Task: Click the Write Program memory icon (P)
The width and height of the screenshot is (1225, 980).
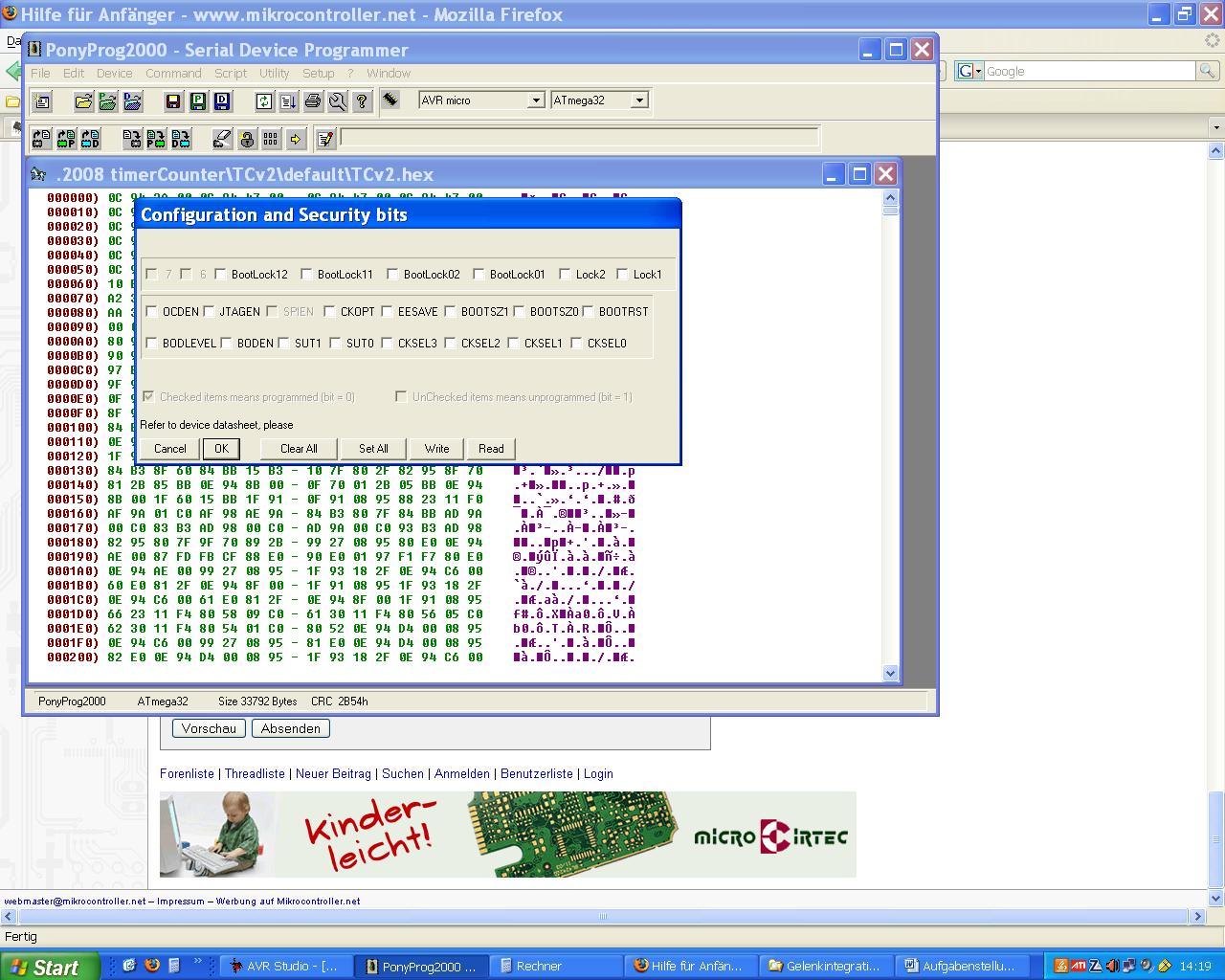Action: (x=156, y=140)
